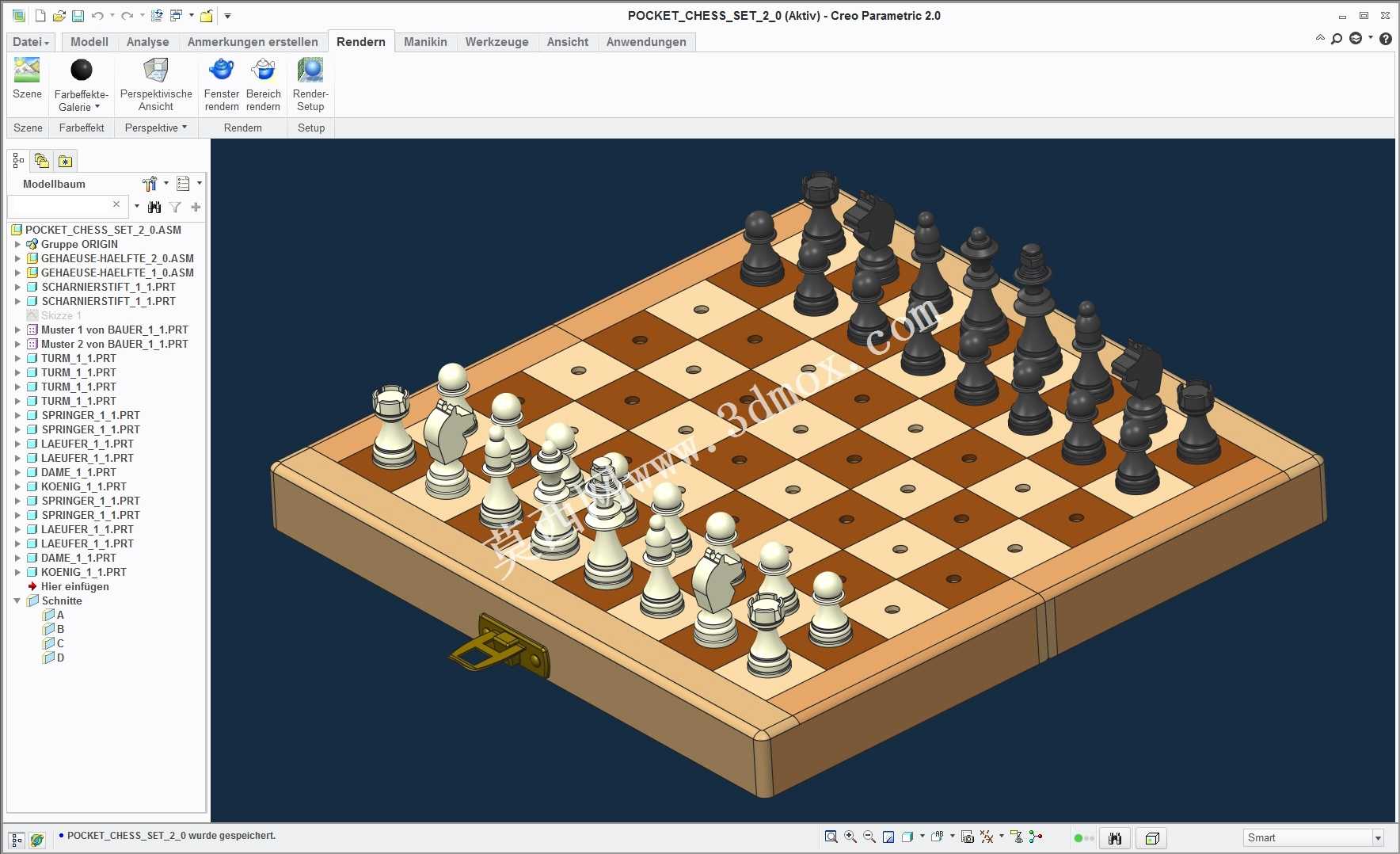Click the redo arrow icon
Screen dimensions: 1400x854
click(x=127, y=16)
